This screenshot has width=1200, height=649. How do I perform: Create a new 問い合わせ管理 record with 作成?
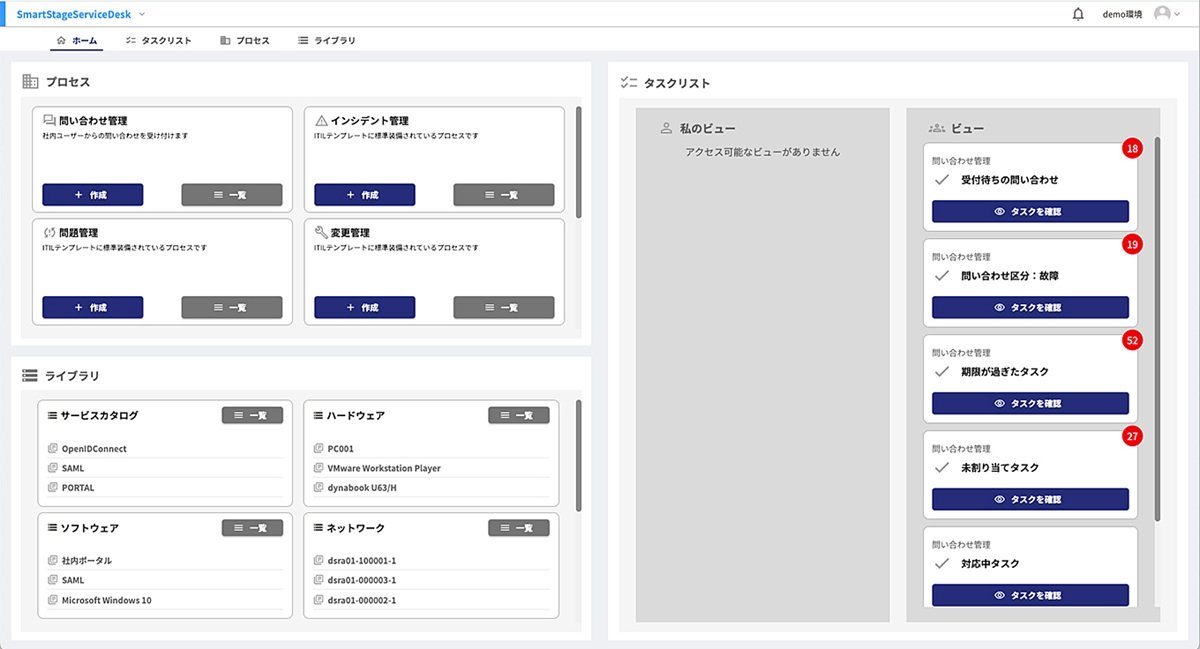click(x=93, y=195)
